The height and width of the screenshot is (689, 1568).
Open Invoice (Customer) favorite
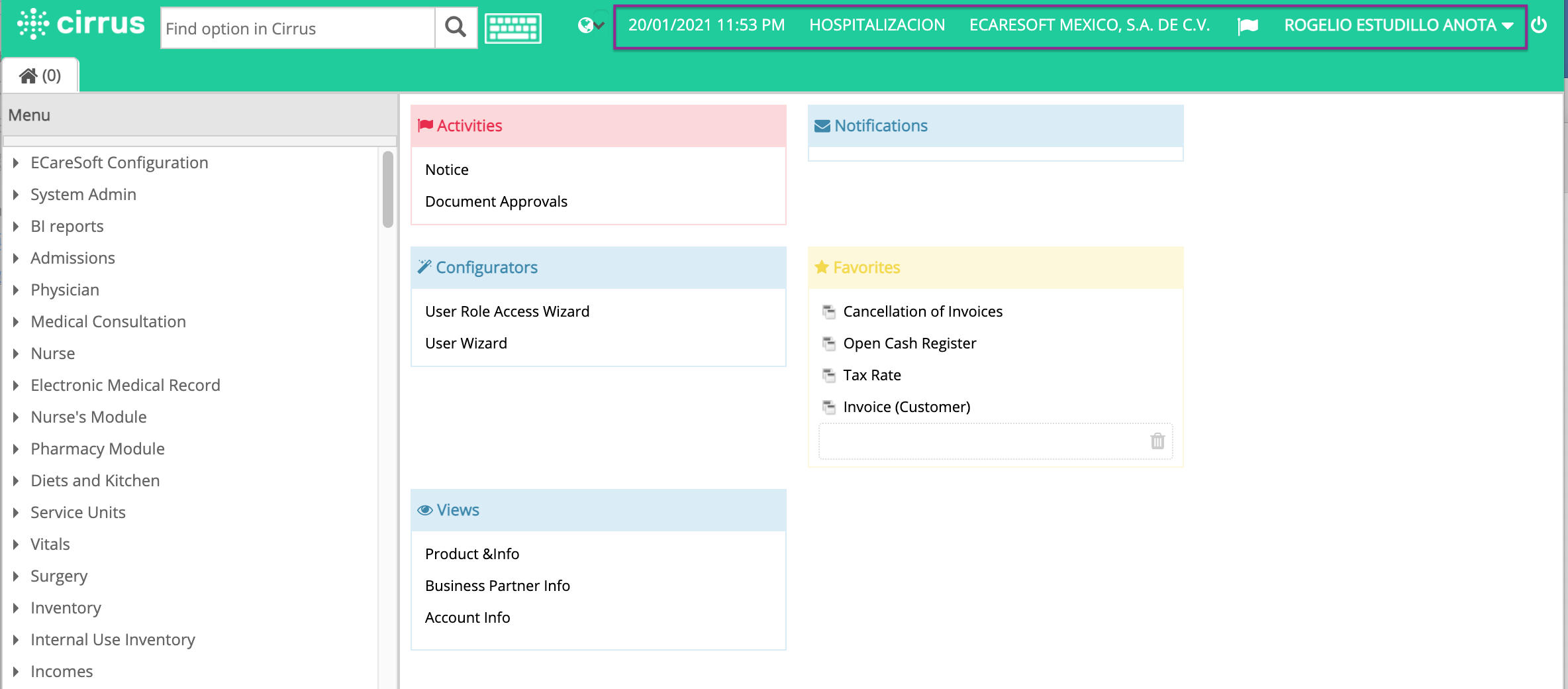pos(906,407)
